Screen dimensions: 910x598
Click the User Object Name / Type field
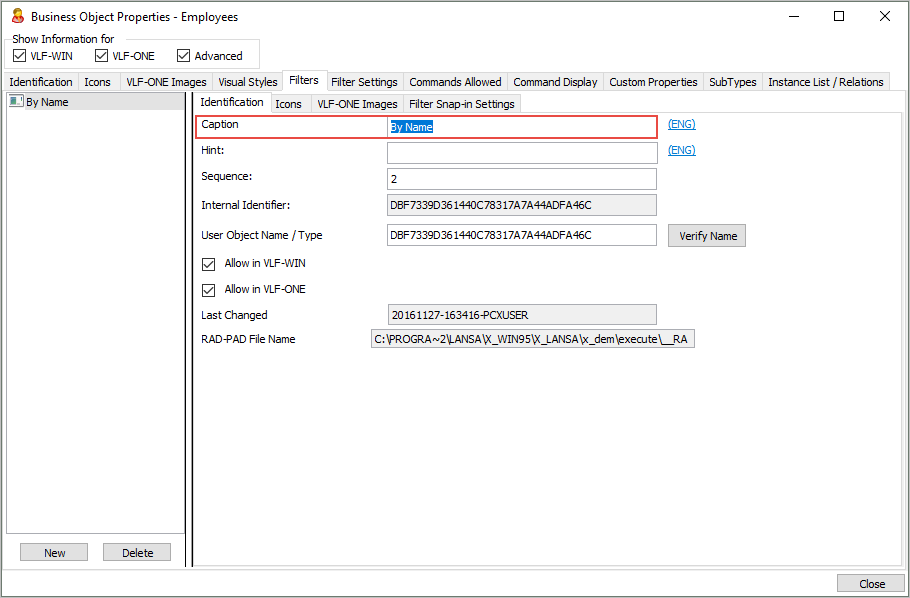522,235
